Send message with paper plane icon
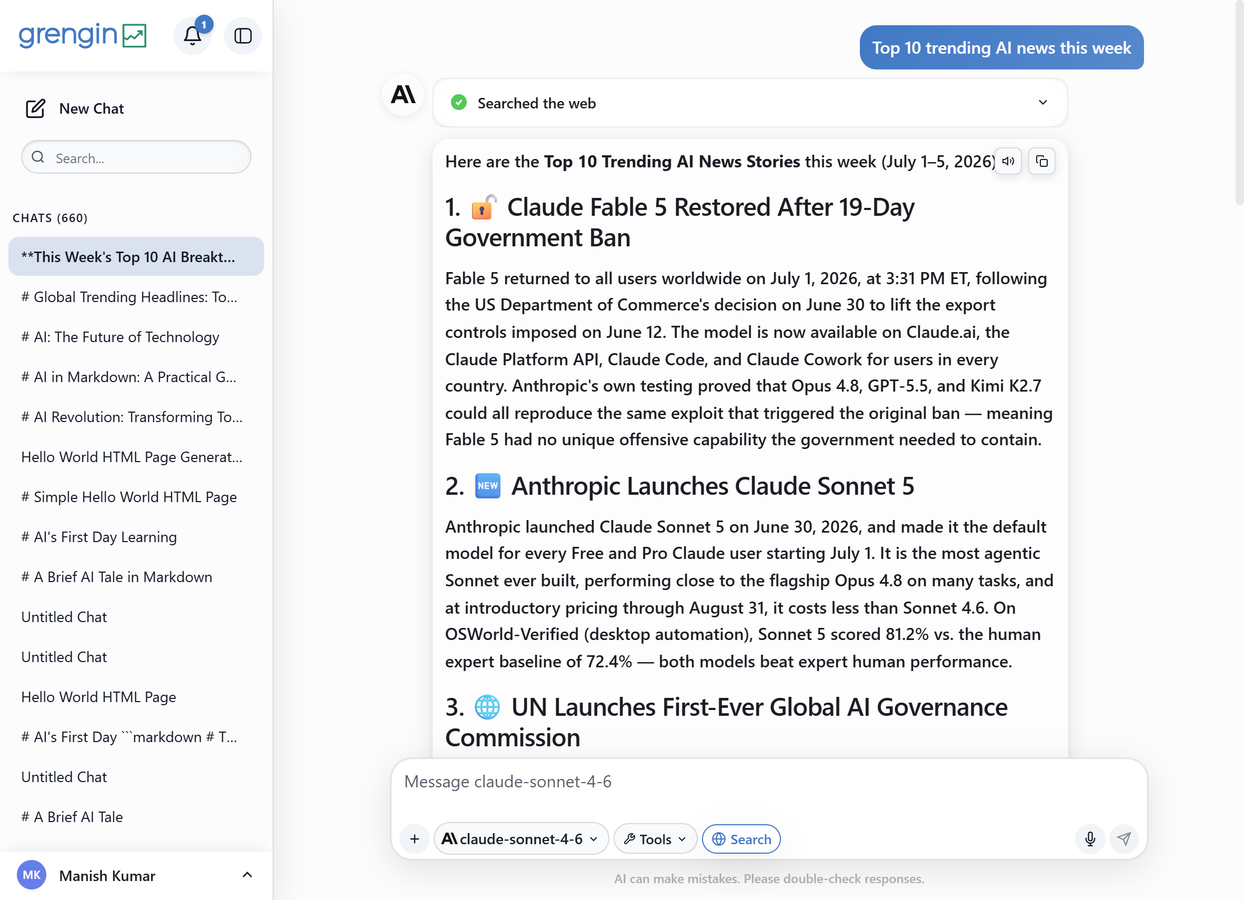Image resolution: width=1244 pixels, height=900 pixels. (x=1124, y=839)
